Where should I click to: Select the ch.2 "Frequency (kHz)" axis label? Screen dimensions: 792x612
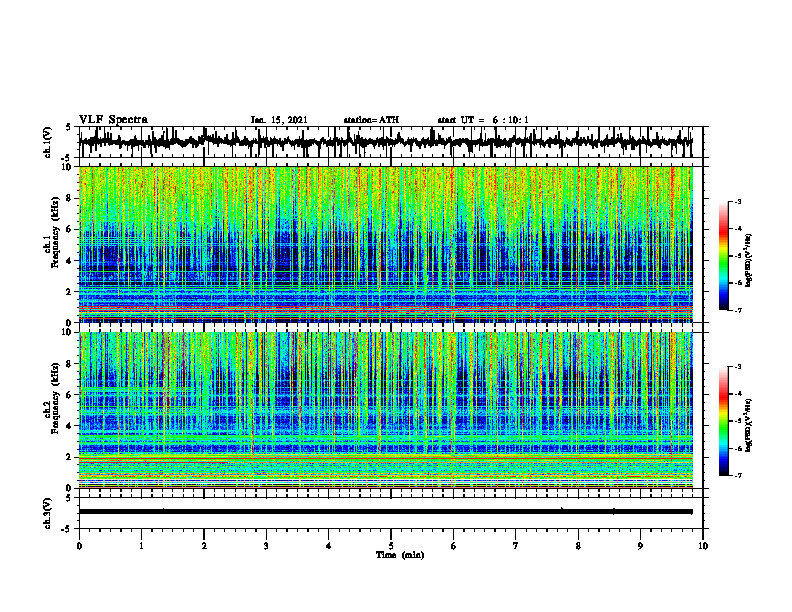[x=55, y=398]
